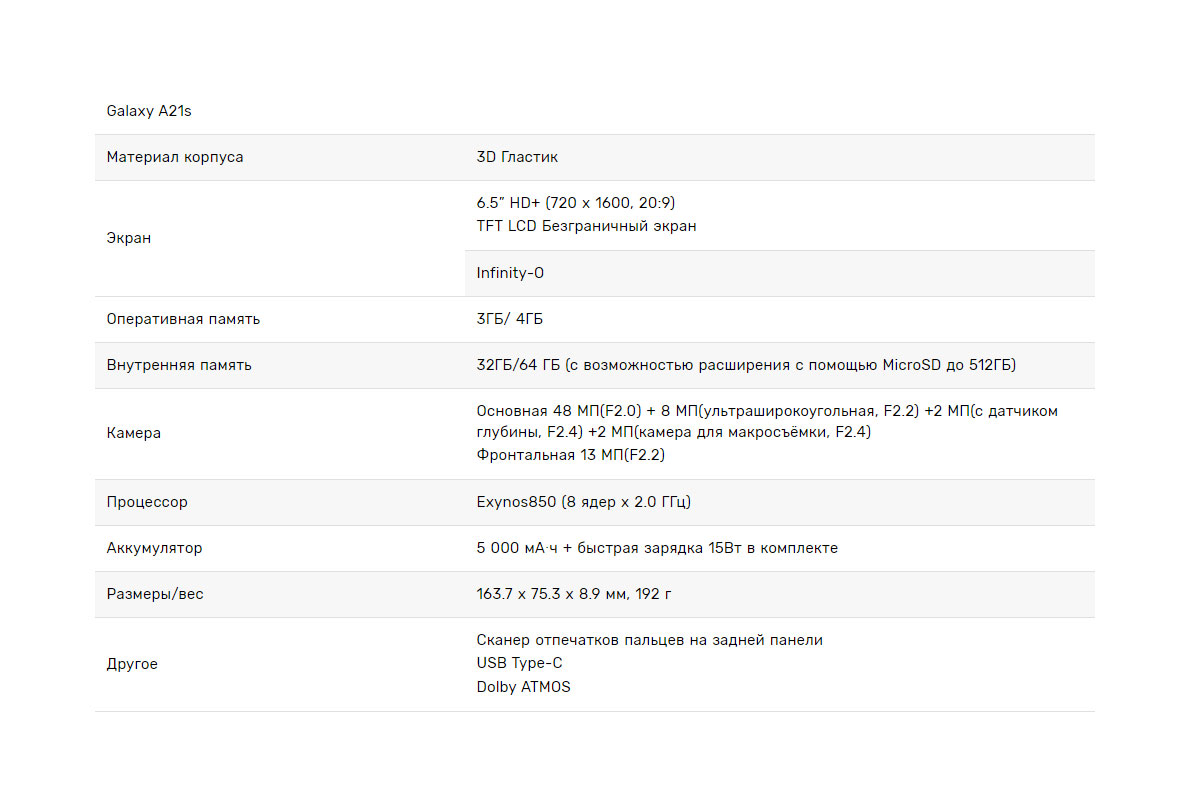Viewport: 1200px width, 800px height.
Task: Select the Exynos850 processor value
Action: pyautogui.click(x=583, y=502)
